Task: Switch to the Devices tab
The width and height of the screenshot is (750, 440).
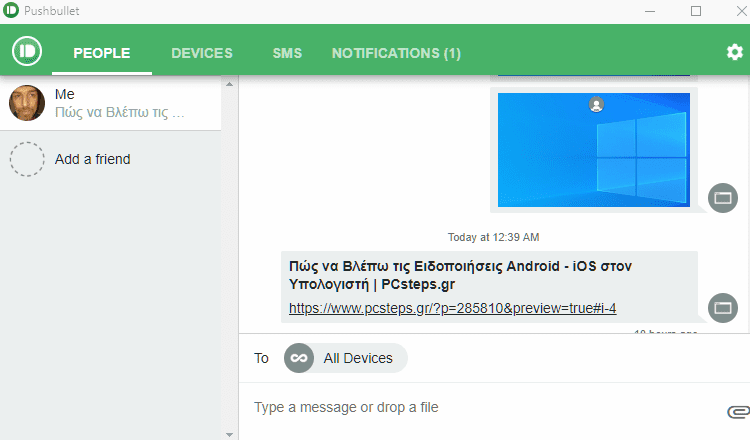Action: pos(202,53)
